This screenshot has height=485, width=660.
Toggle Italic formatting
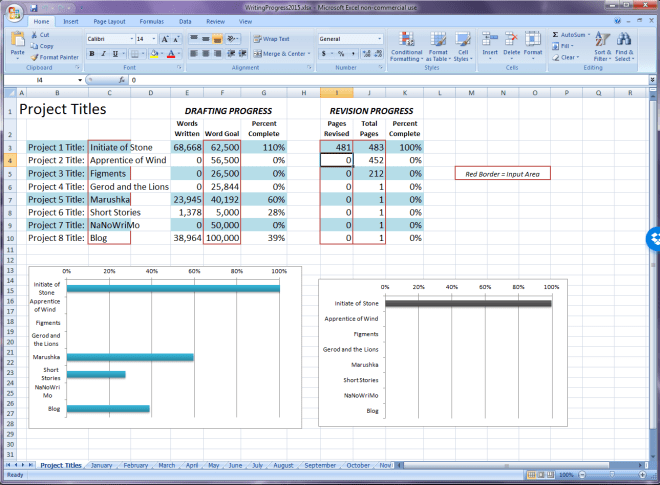tap(103, 53)
